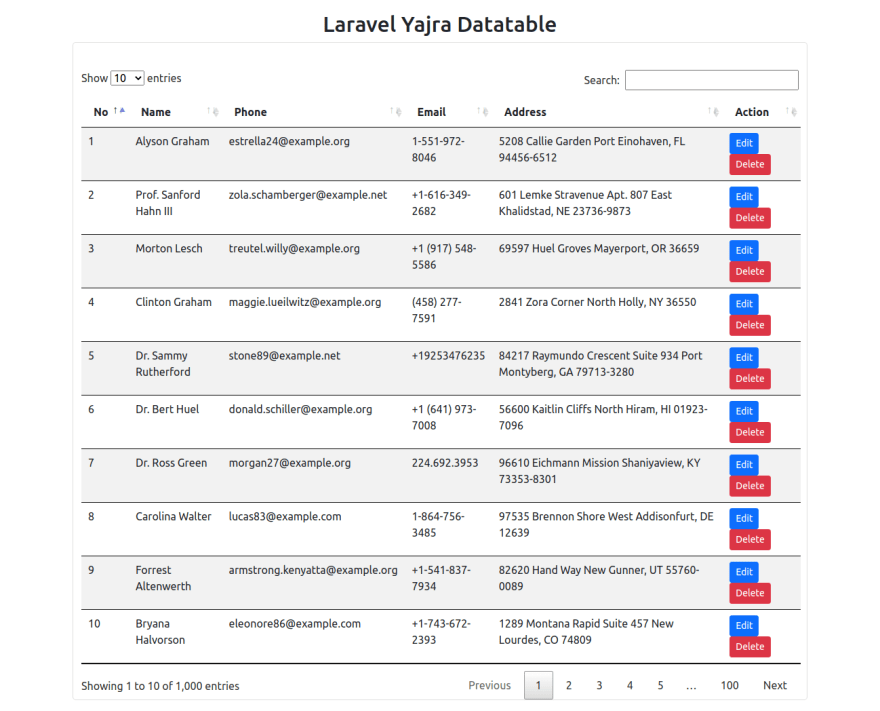The width and height of the screenshot is (880, 711).
Task: Jump to last page 100
Action: click(x=730, y=685)
